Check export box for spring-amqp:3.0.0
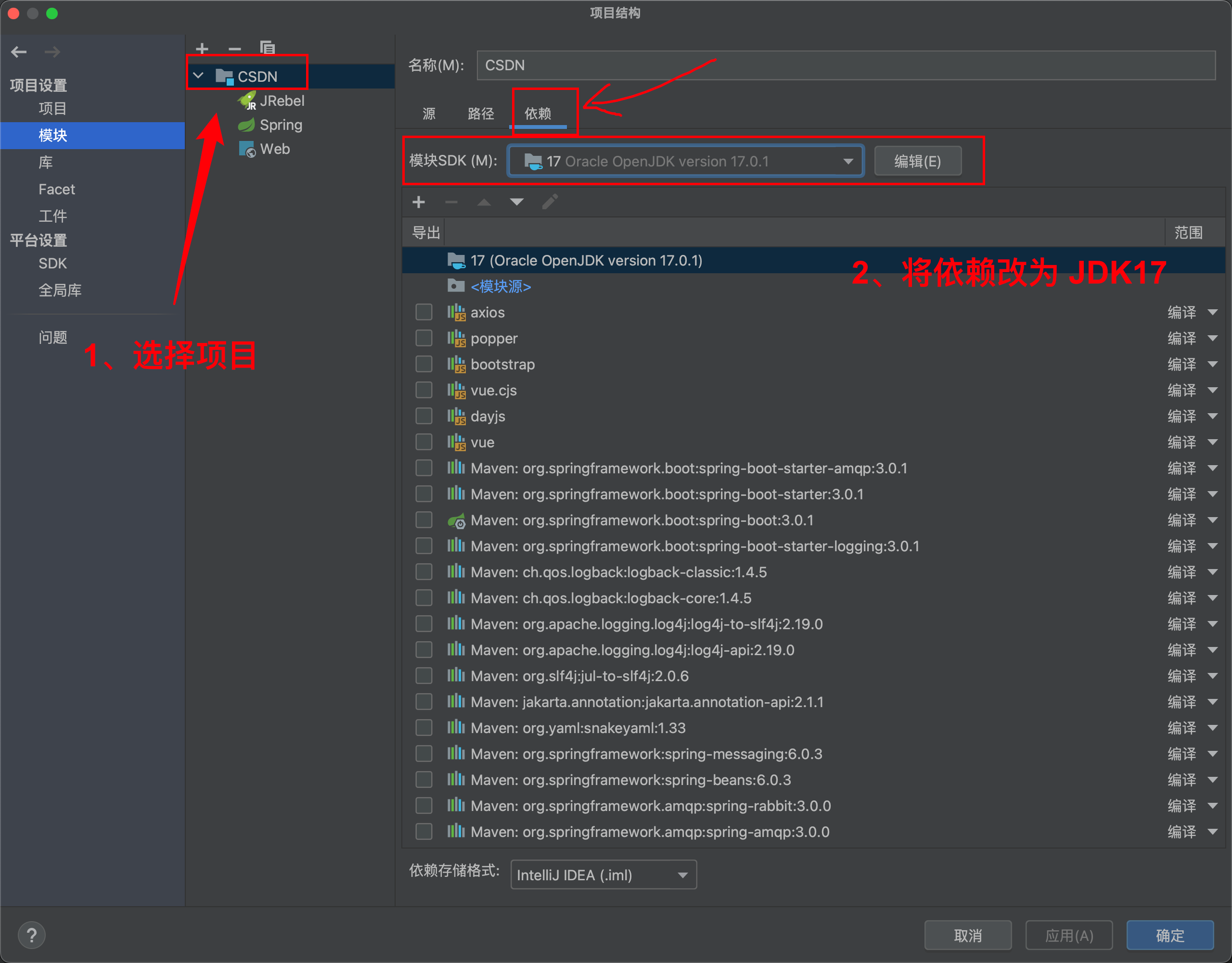The height and width of the screenshot is (963, 1232). (x=423, y=832)
